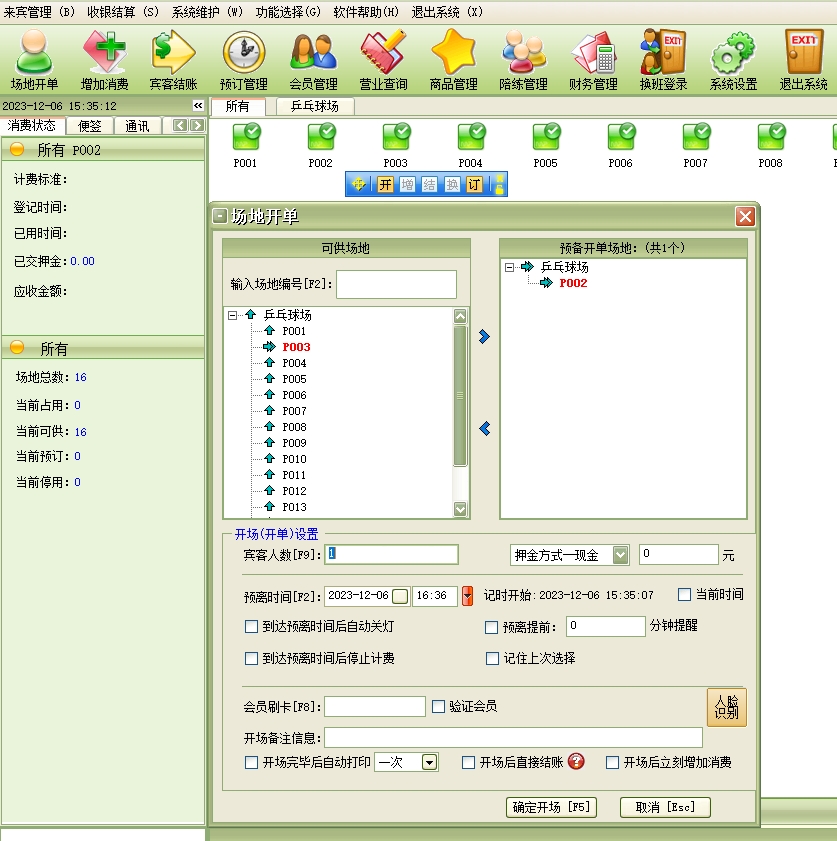Collapse 乒乓球场 node in available venues tree
Viewport: 837px width, 841px height.
[x=233, y=315]
